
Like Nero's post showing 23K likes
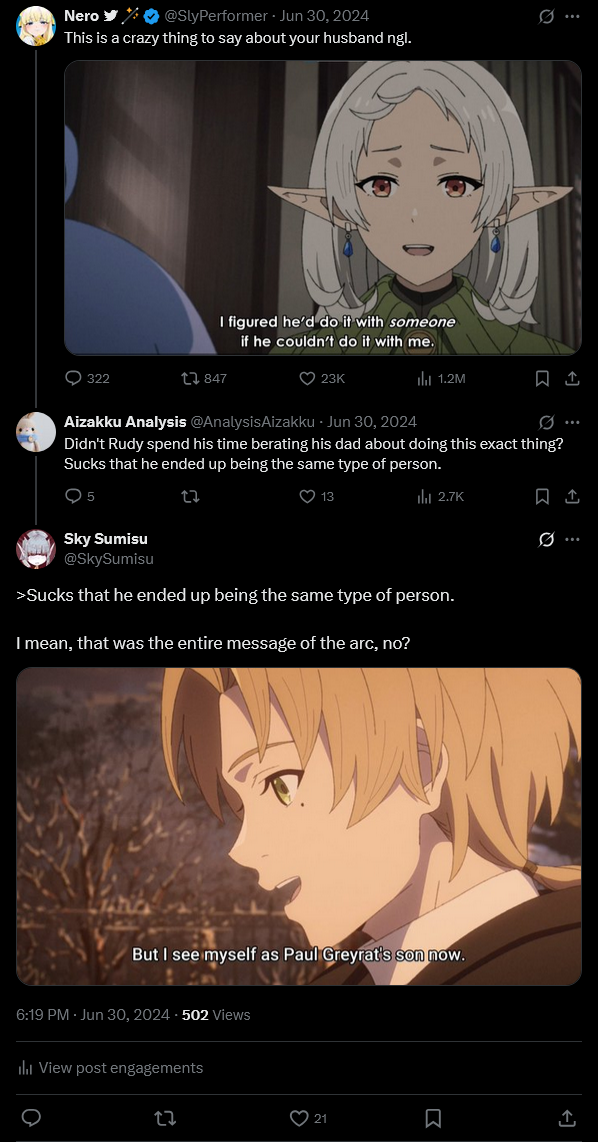click(322, 378)
